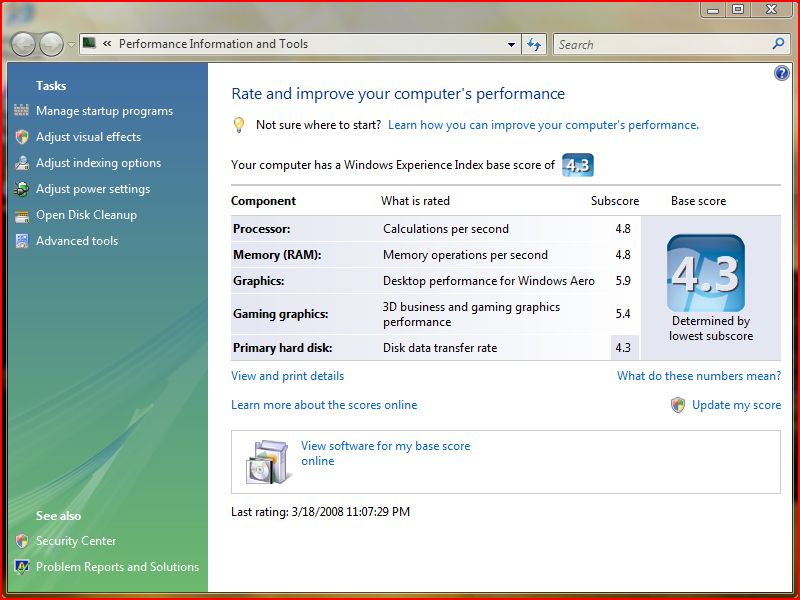The image size is (800, 600).
Task: Click the software box and CD icon
Action: point(269,462)
